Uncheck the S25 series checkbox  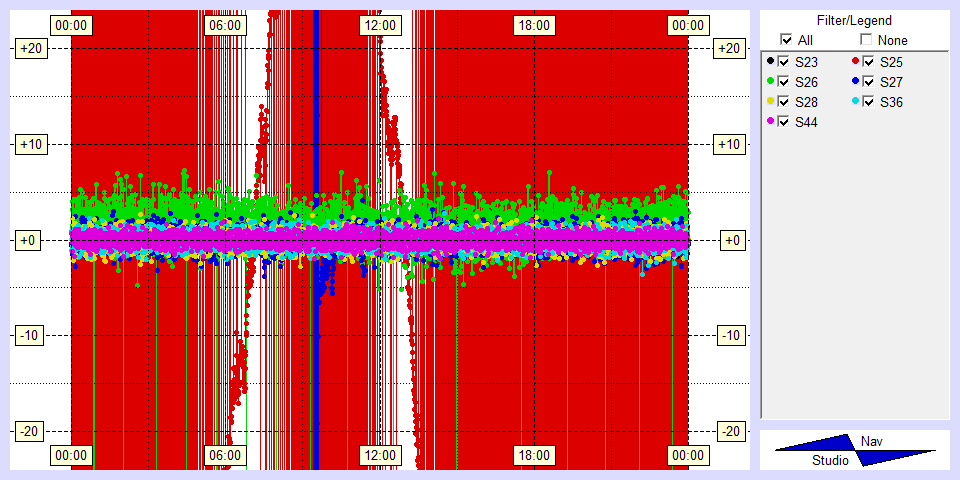pos(869,61)
